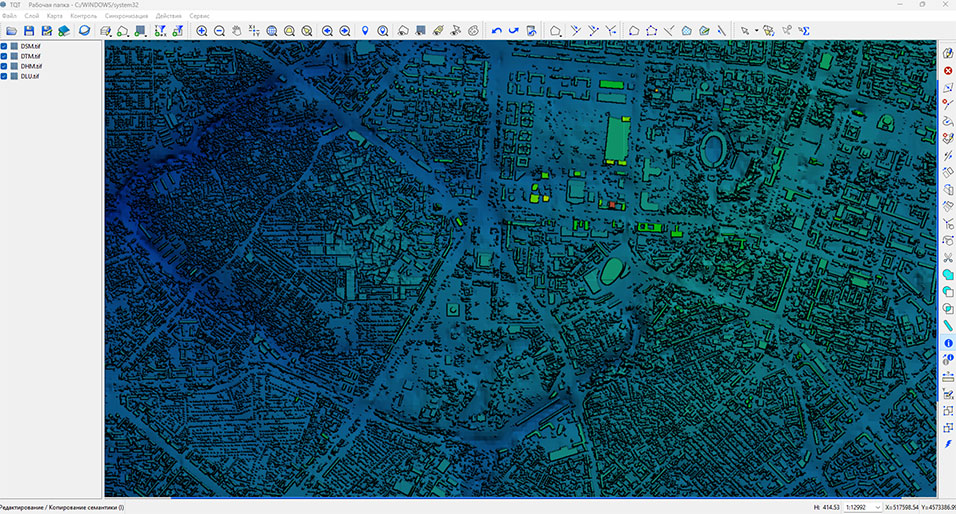The image size is (956, 514).
Task: Open folder icon in main toolbar
Action: click(12, 30)
